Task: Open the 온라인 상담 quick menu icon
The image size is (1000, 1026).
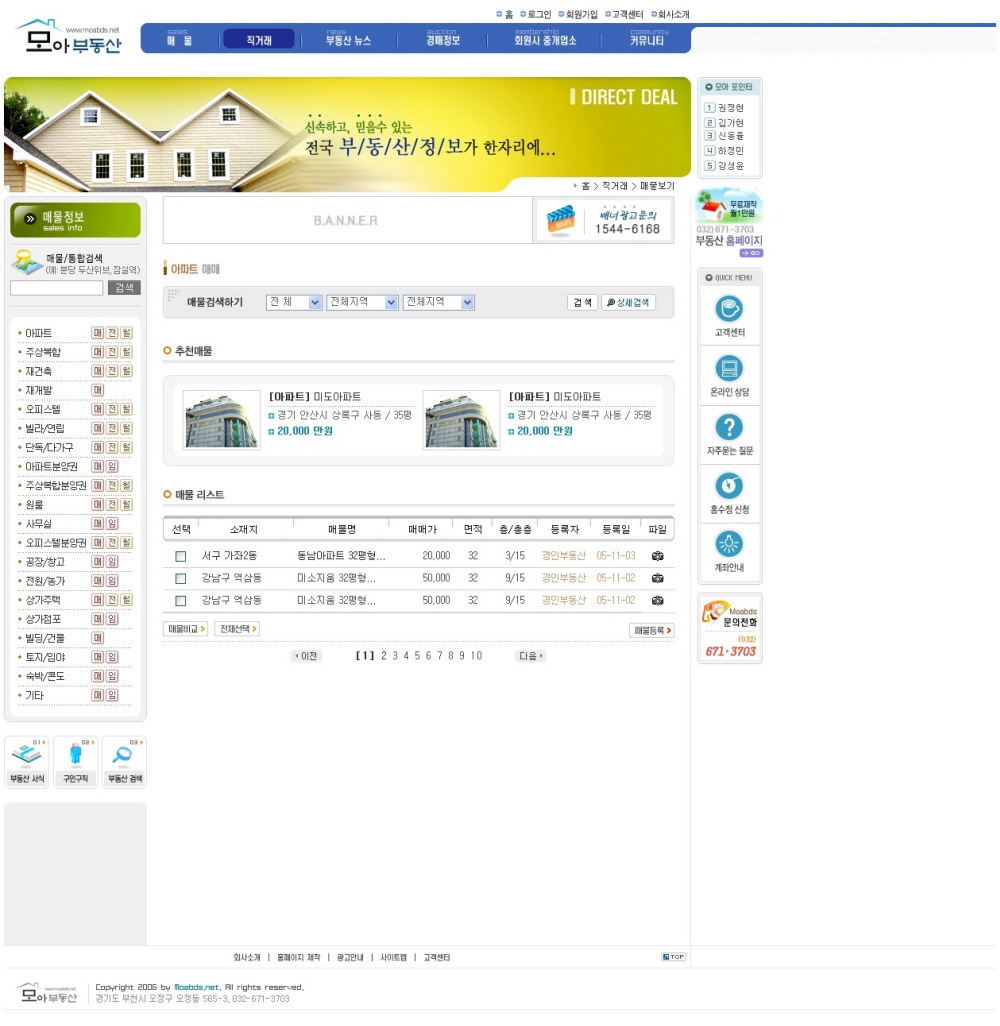Action: (x=729, y=367)
